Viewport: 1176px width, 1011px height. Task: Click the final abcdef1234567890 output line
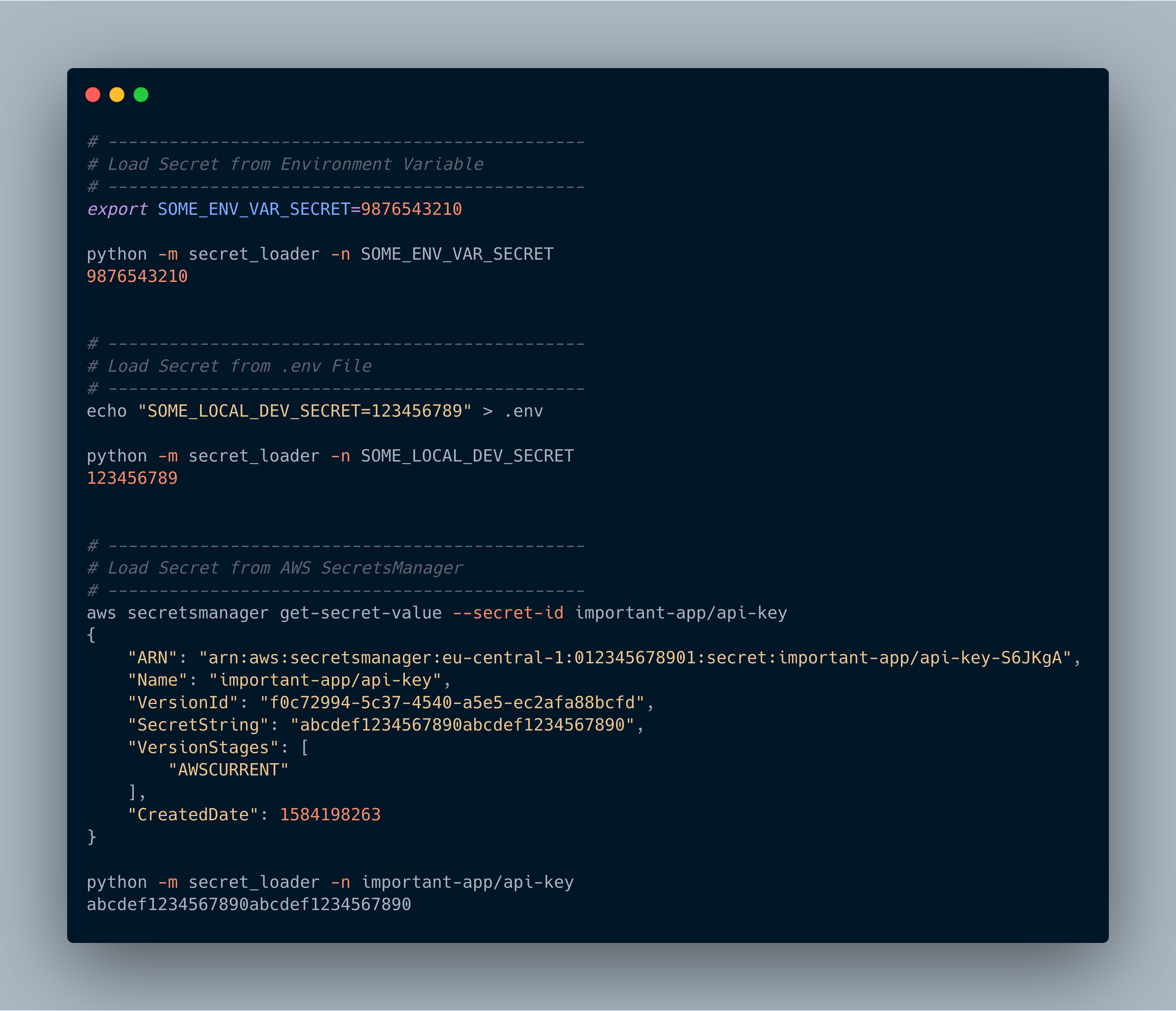(249, 904)
